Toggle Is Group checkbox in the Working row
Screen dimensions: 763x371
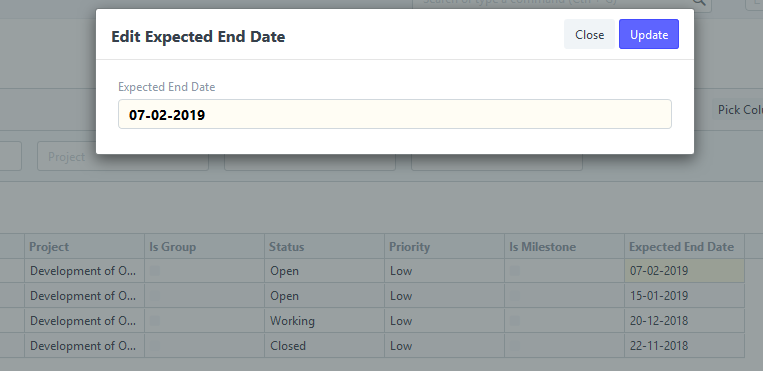coord(155,321)
